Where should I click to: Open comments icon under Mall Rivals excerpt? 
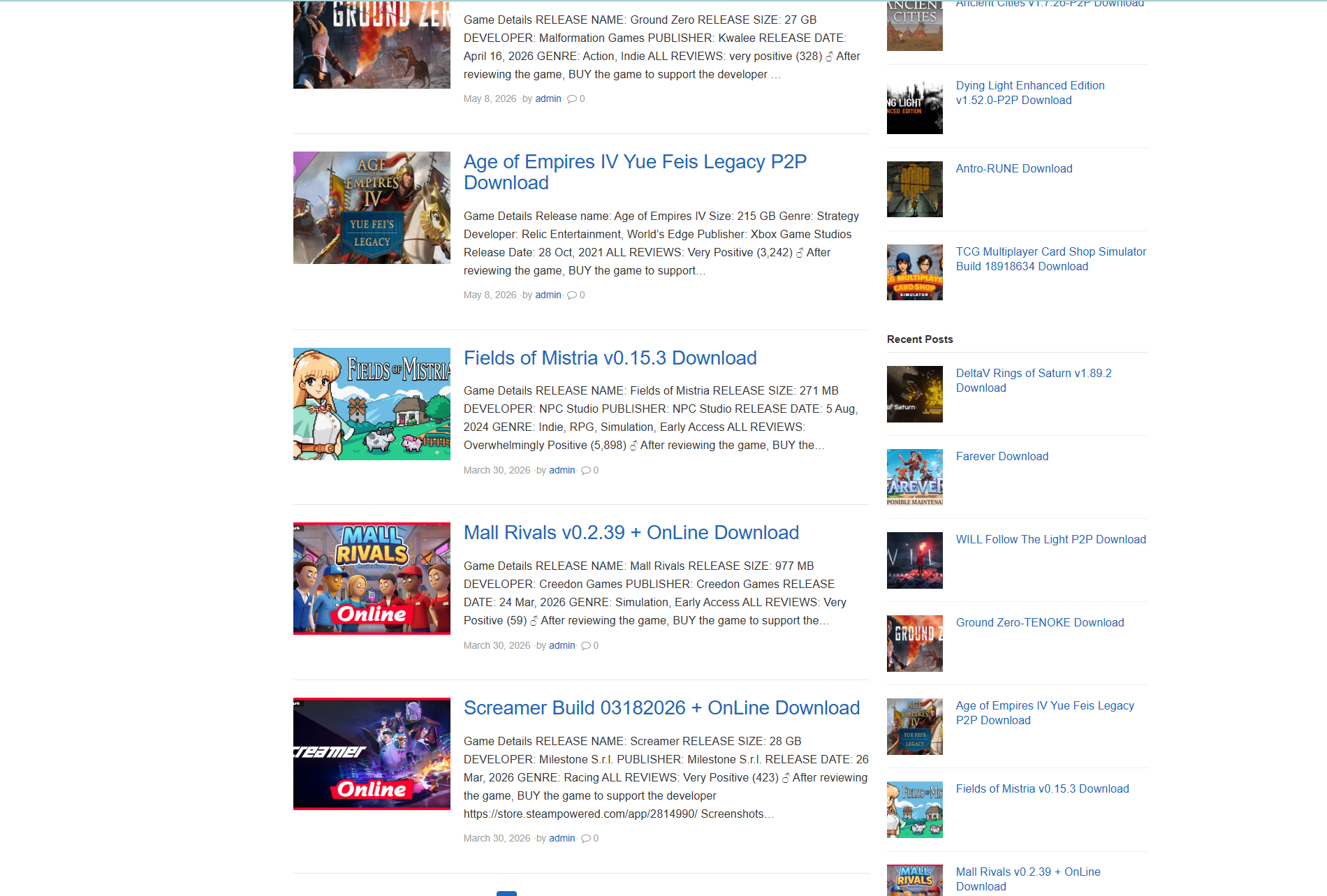586,646
